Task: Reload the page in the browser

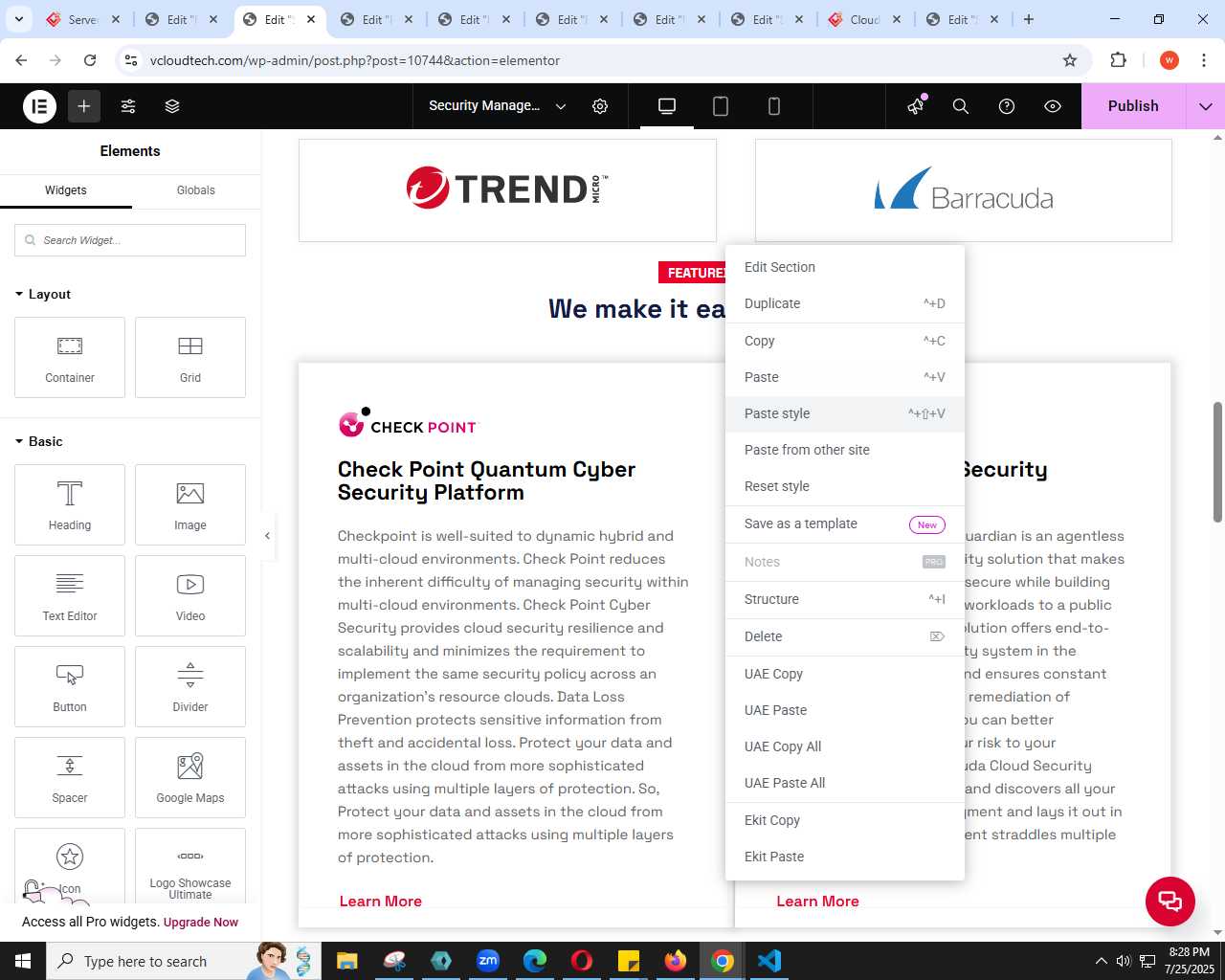Action: click(x=90, y=60)
